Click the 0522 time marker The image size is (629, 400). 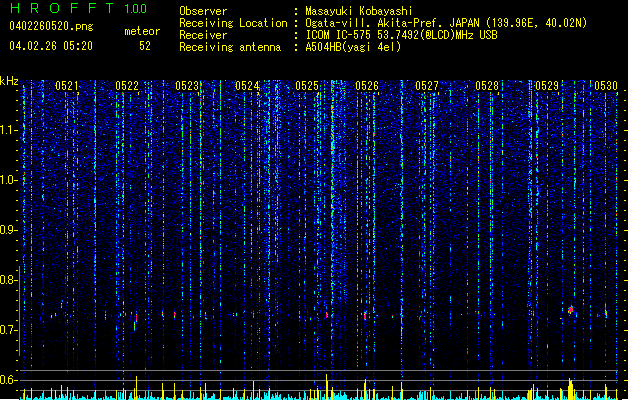(x=127, y=86)
